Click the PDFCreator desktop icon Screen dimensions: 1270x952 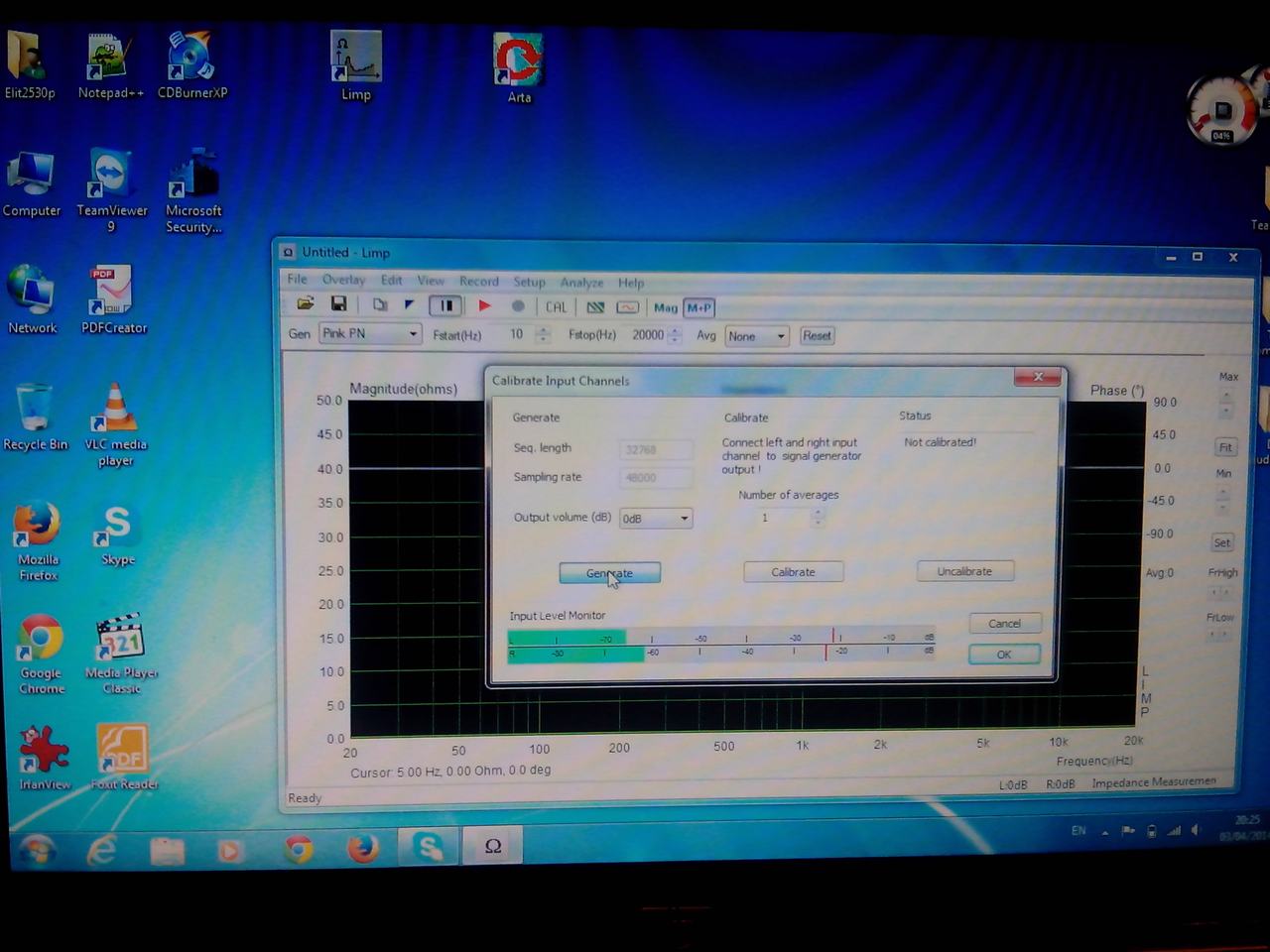113,299
